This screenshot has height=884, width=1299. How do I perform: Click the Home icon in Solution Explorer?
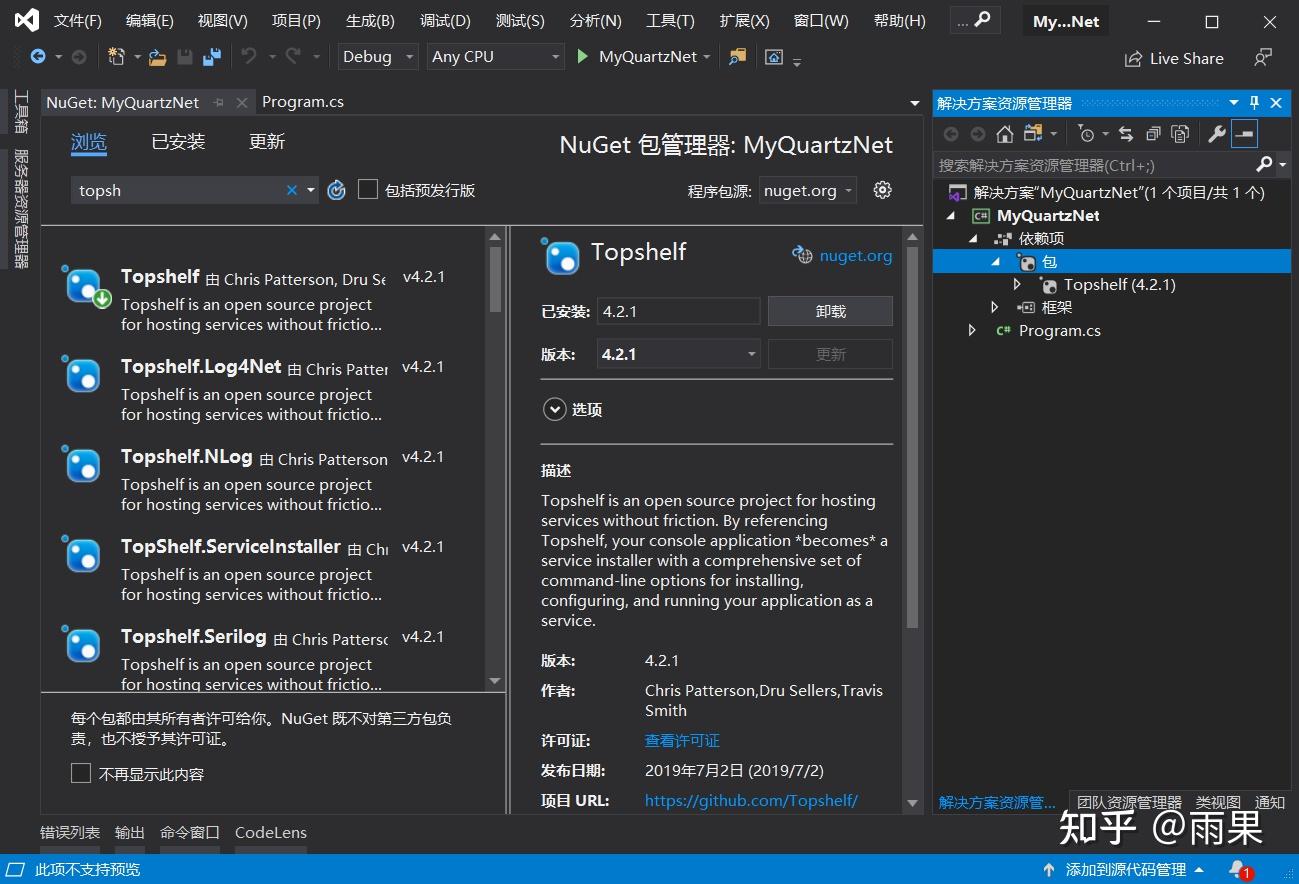1005,134
